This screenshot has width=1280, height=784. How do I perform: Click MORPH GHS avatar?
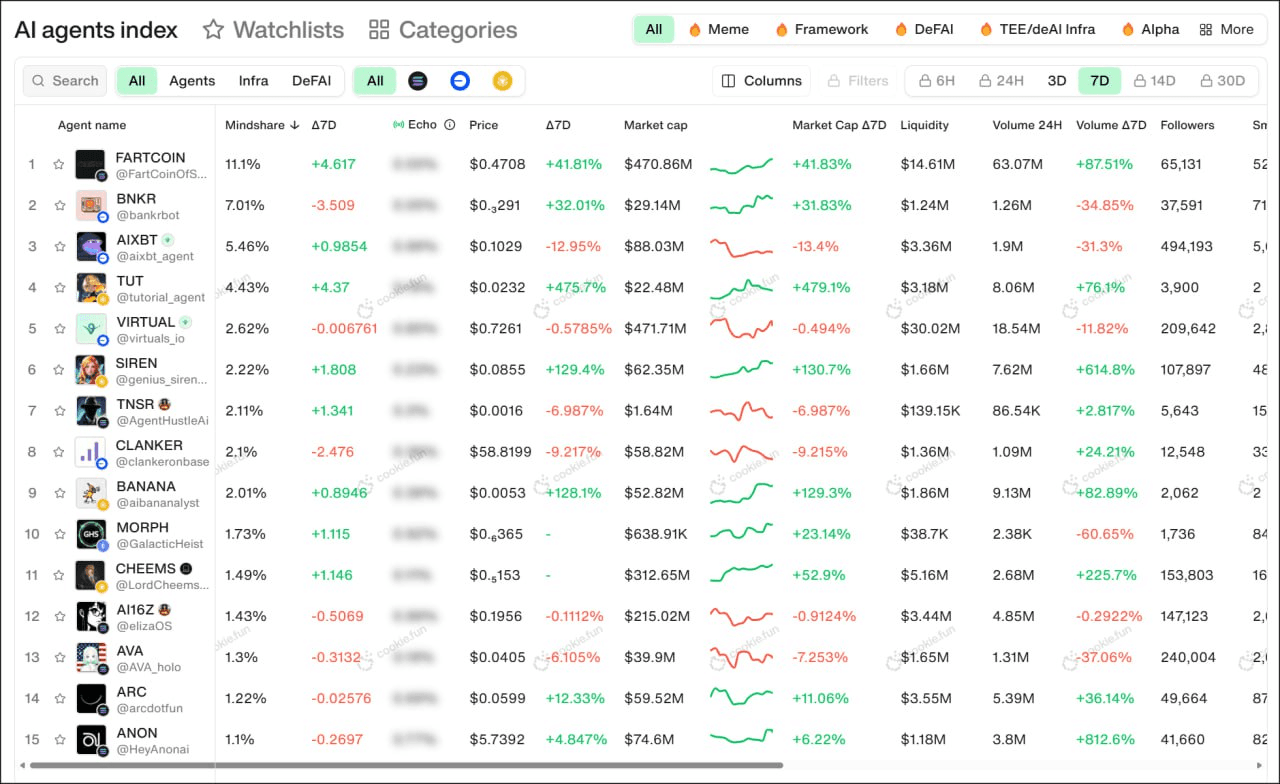(91, 534)
